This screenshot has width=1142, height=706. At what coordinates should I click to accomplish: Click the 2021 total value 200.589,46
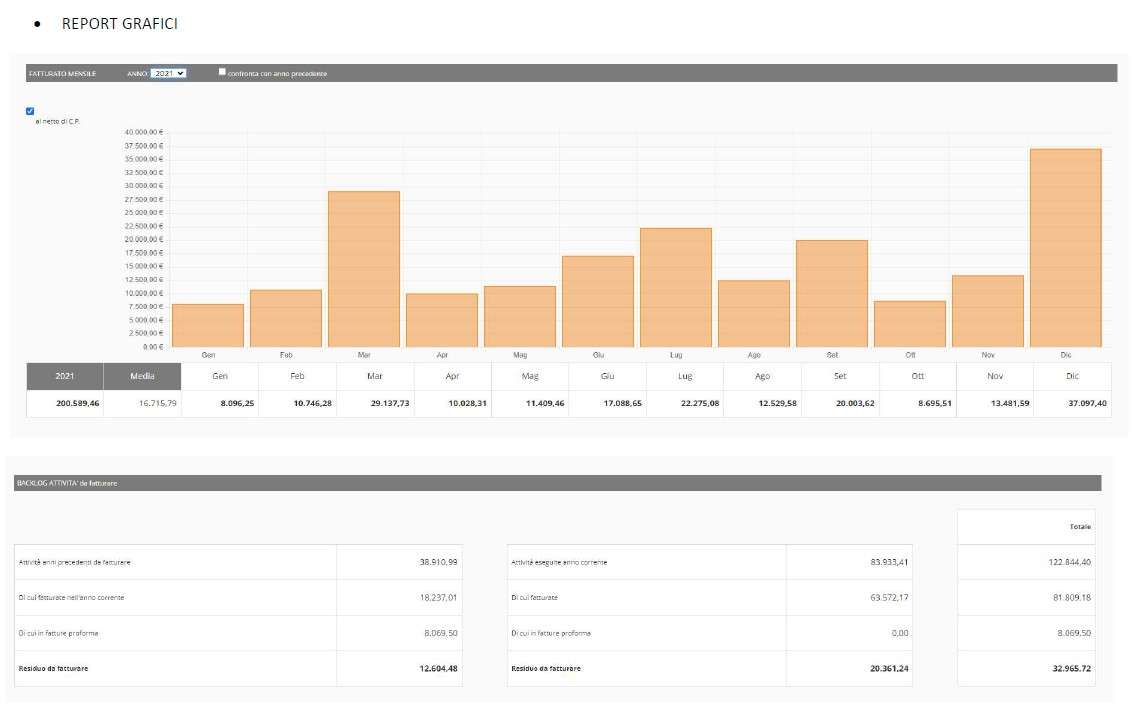point(64,404)
